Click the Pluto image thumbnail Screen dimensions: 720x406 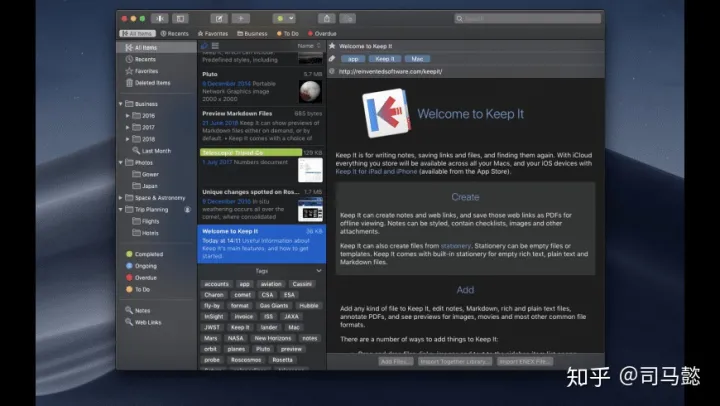310,91
